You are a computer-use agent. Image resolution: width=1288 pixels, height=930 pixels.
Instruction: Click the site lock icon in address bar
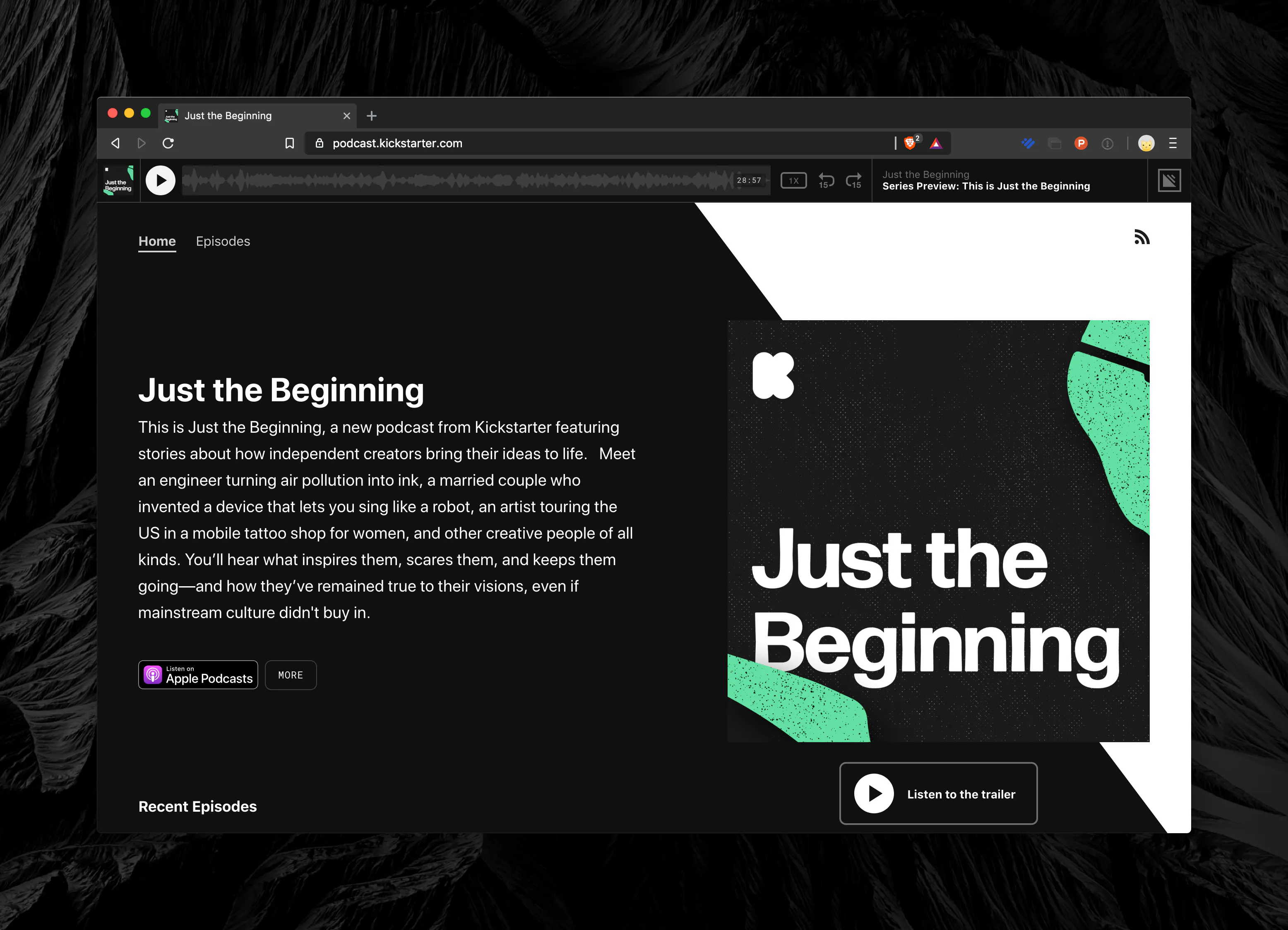pyautogui.click(x=319, y=143)
